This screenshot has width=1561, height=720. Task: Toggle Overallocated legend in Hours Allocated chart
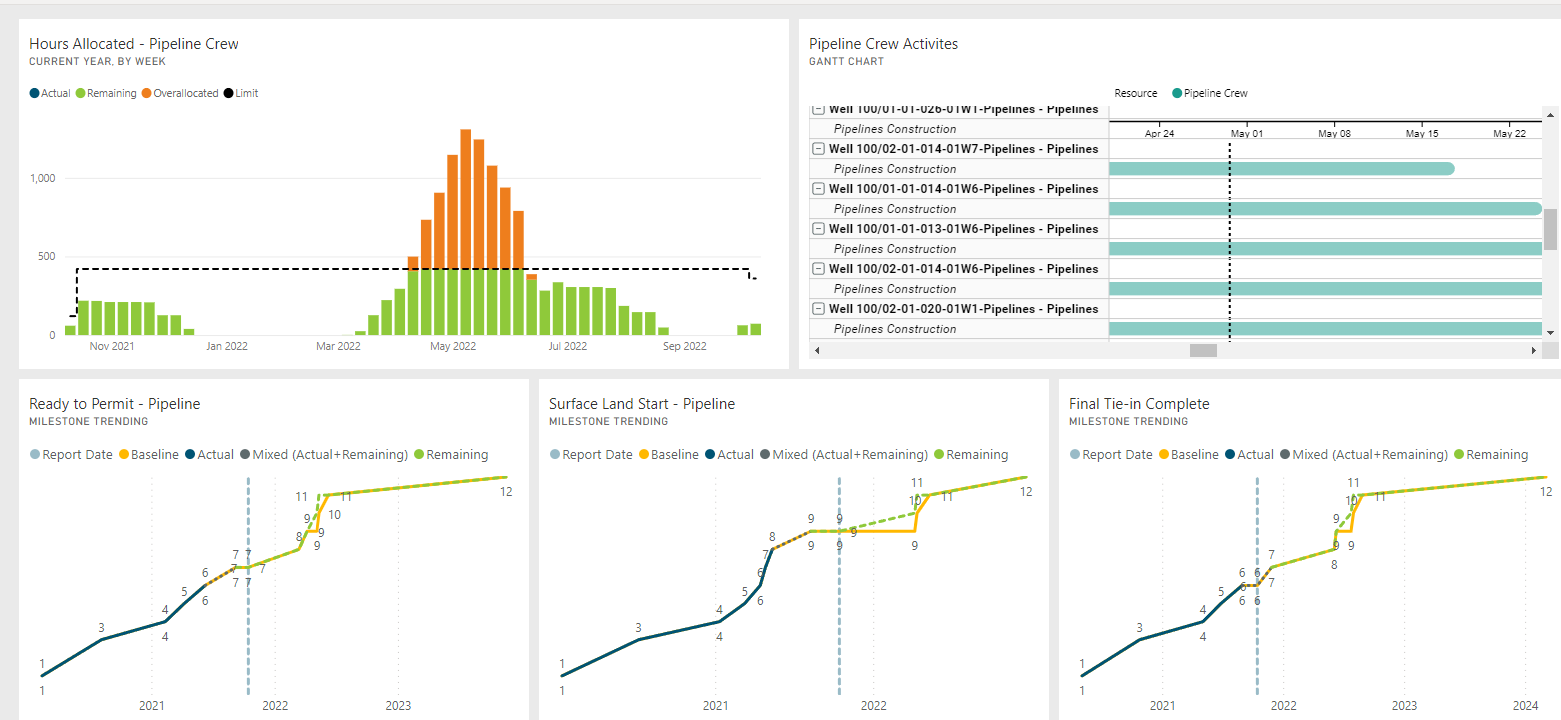(x=180, y=93)
